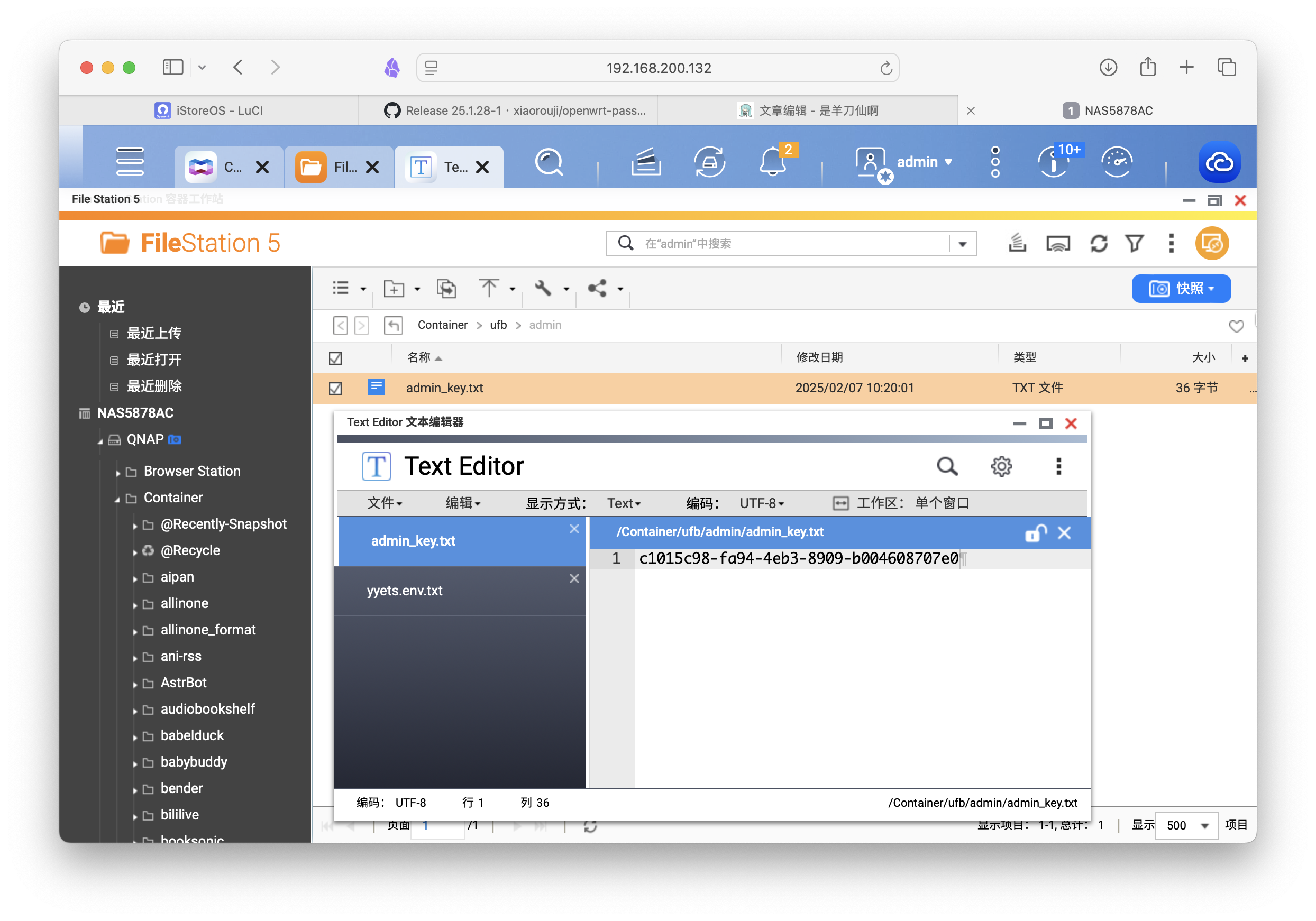Expand the aipan folder tree arrow
Viewport: 1316px width, 921px height.
coord(135,578)
